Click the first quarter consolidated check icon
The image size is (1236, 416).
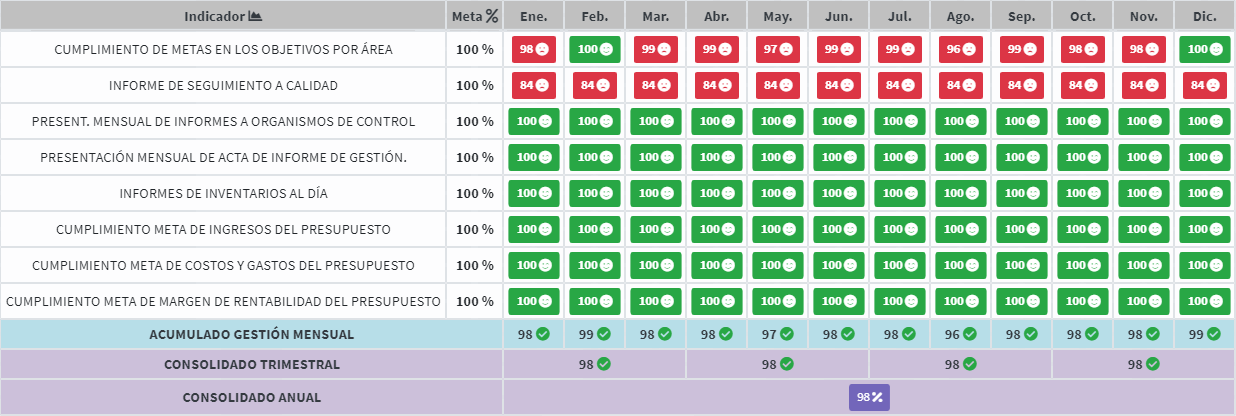(x=604, y=364)
